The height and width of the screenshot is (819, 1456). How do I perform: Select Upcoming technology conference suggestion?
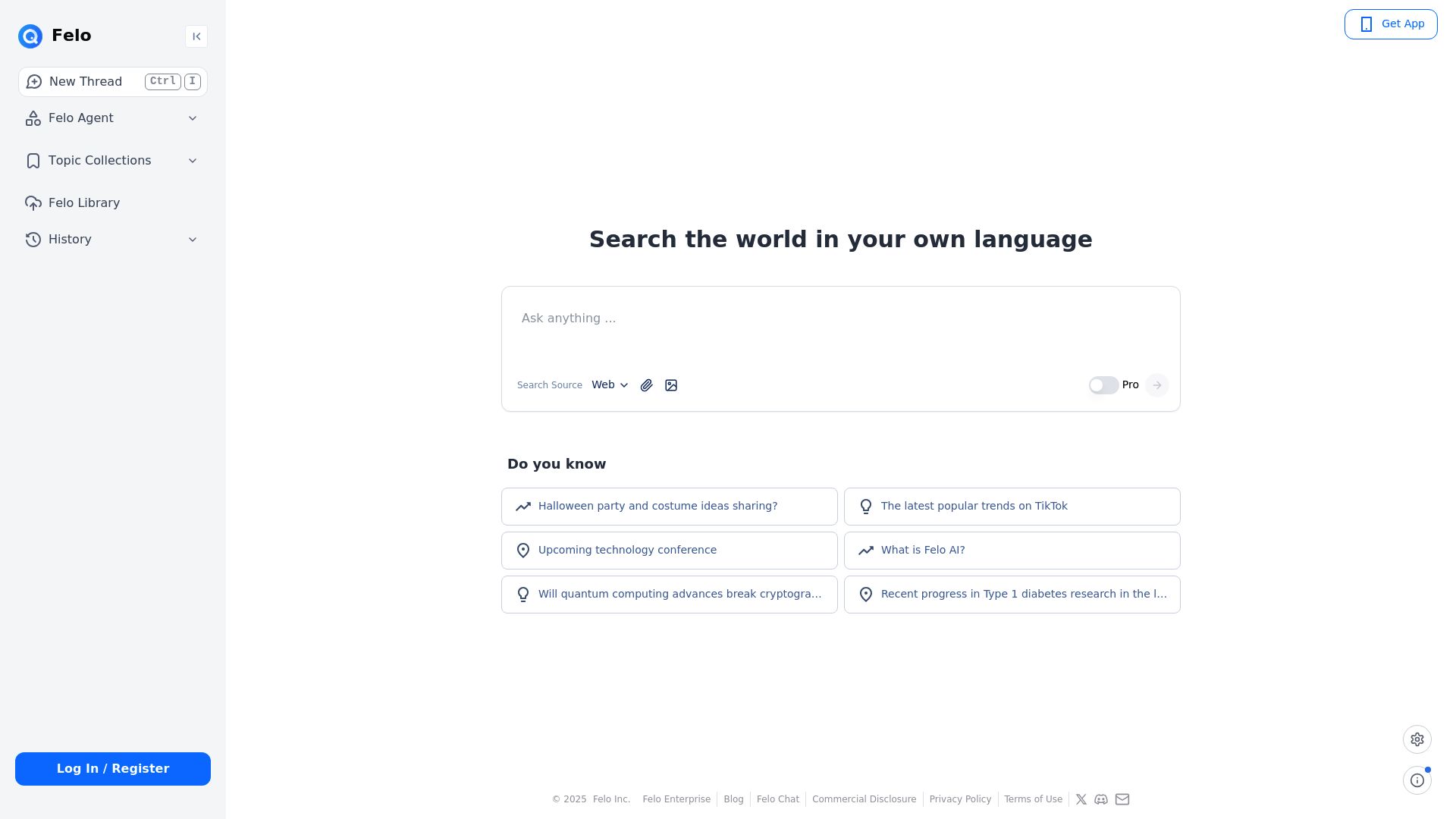[x=670, y=551]
